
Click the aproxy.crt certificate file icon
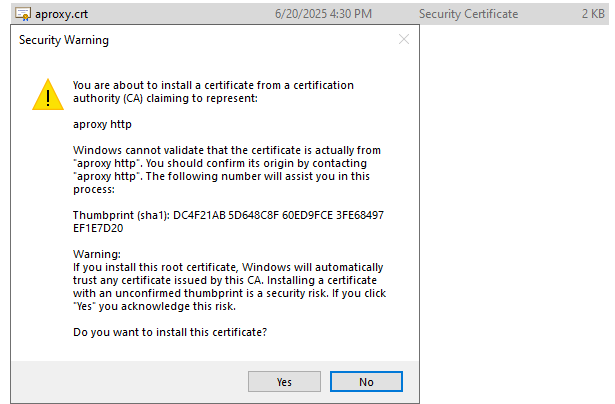point(23,14)
